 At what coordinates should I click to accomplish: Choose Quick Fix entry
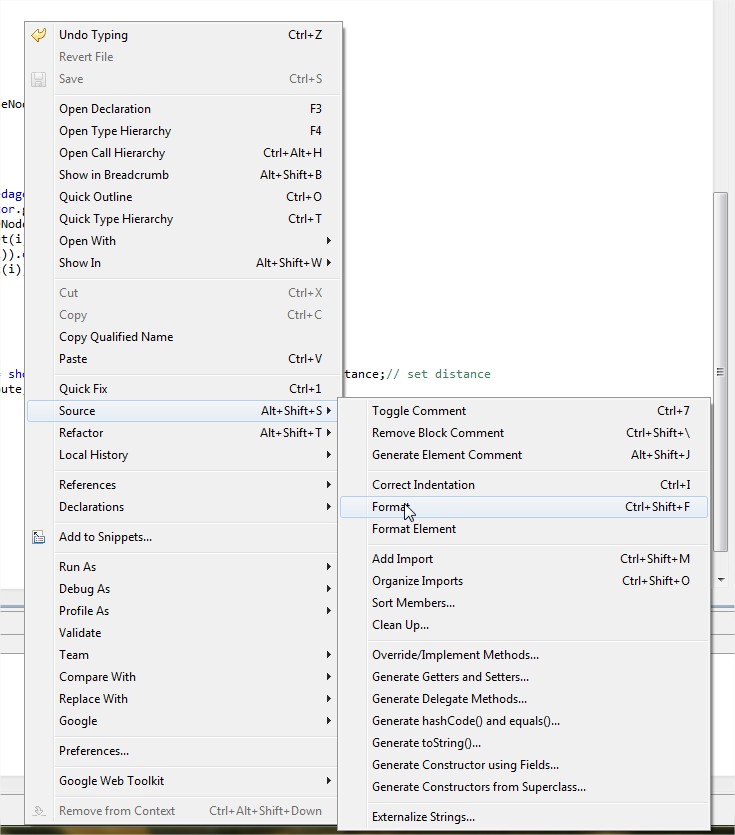pos(183,389)
